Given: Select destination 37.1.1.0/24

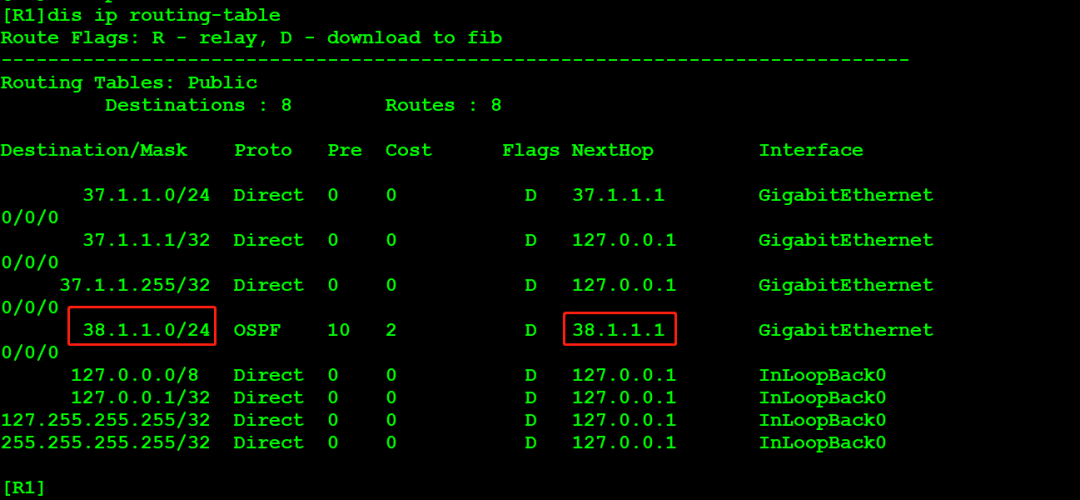Looking at the screenshot, I should (146, 196).
